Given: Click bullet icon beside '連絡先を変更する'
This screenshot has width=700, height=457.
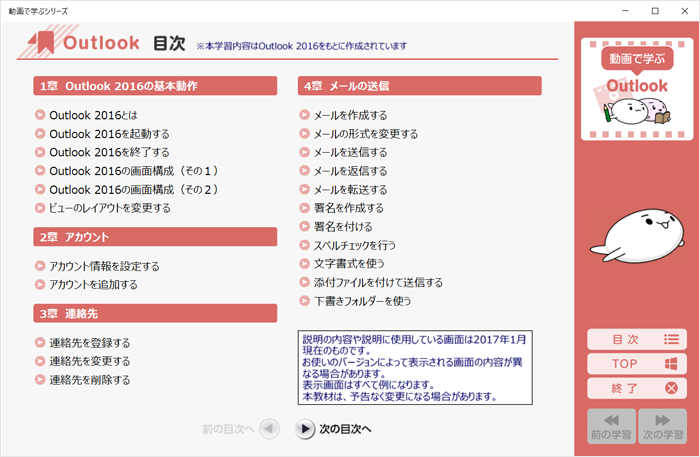Looking at the screenshot, I should [40, 361].
